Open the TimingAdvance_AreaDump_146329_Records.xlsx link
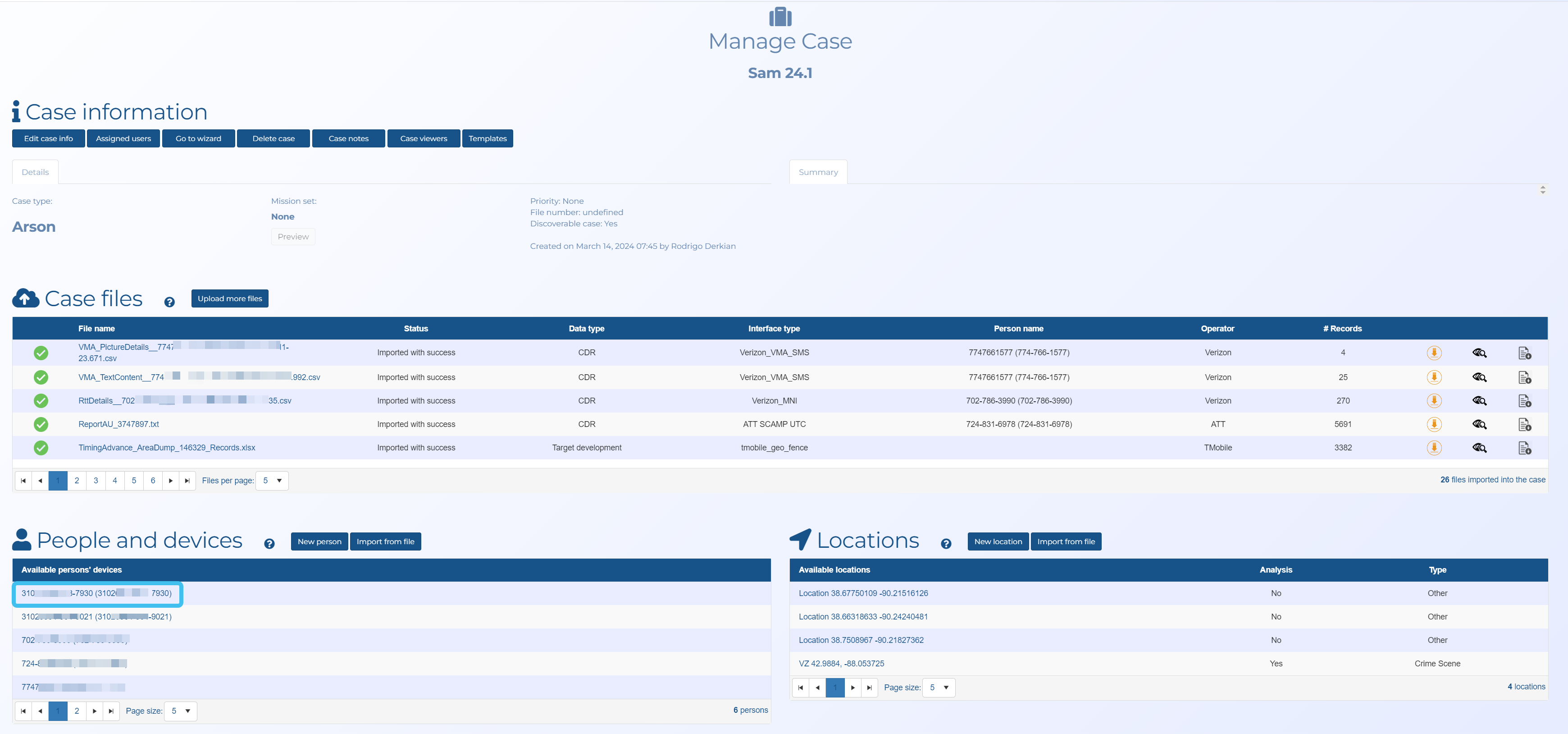1568x734 pixels. pos(167,448)
